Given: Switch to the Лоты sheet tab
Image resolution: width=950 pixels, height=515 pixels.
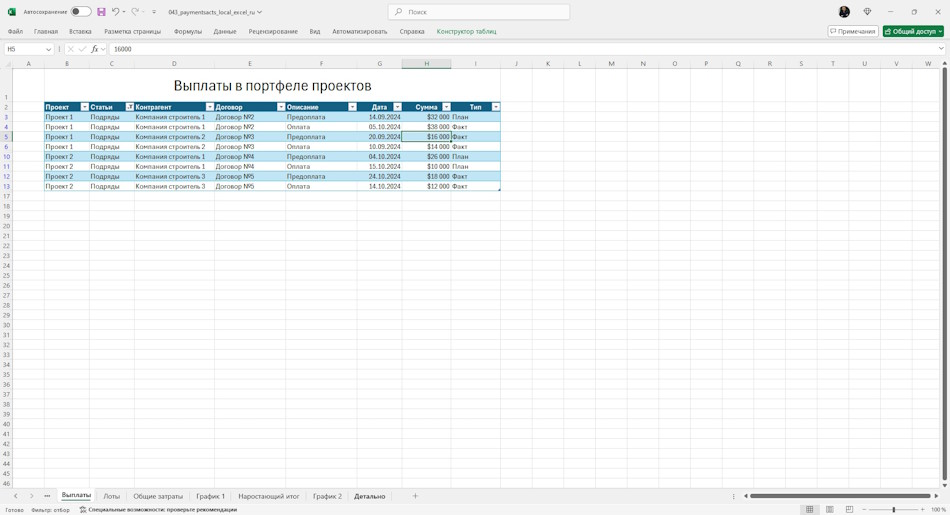Looking at the screenshot, I should click(x=111, y=496).
